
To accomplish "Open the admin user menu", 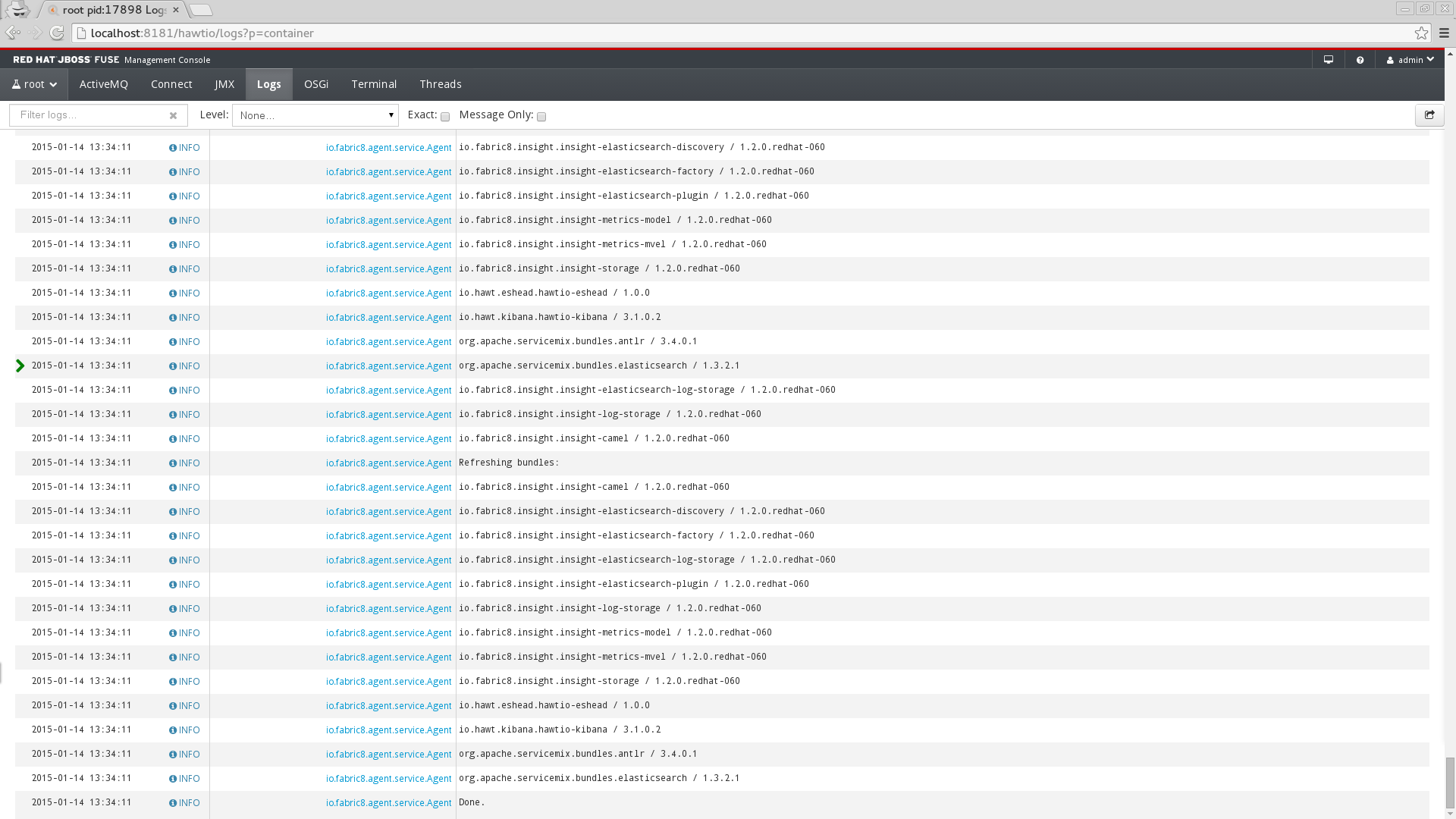I will coord(1410,60).
